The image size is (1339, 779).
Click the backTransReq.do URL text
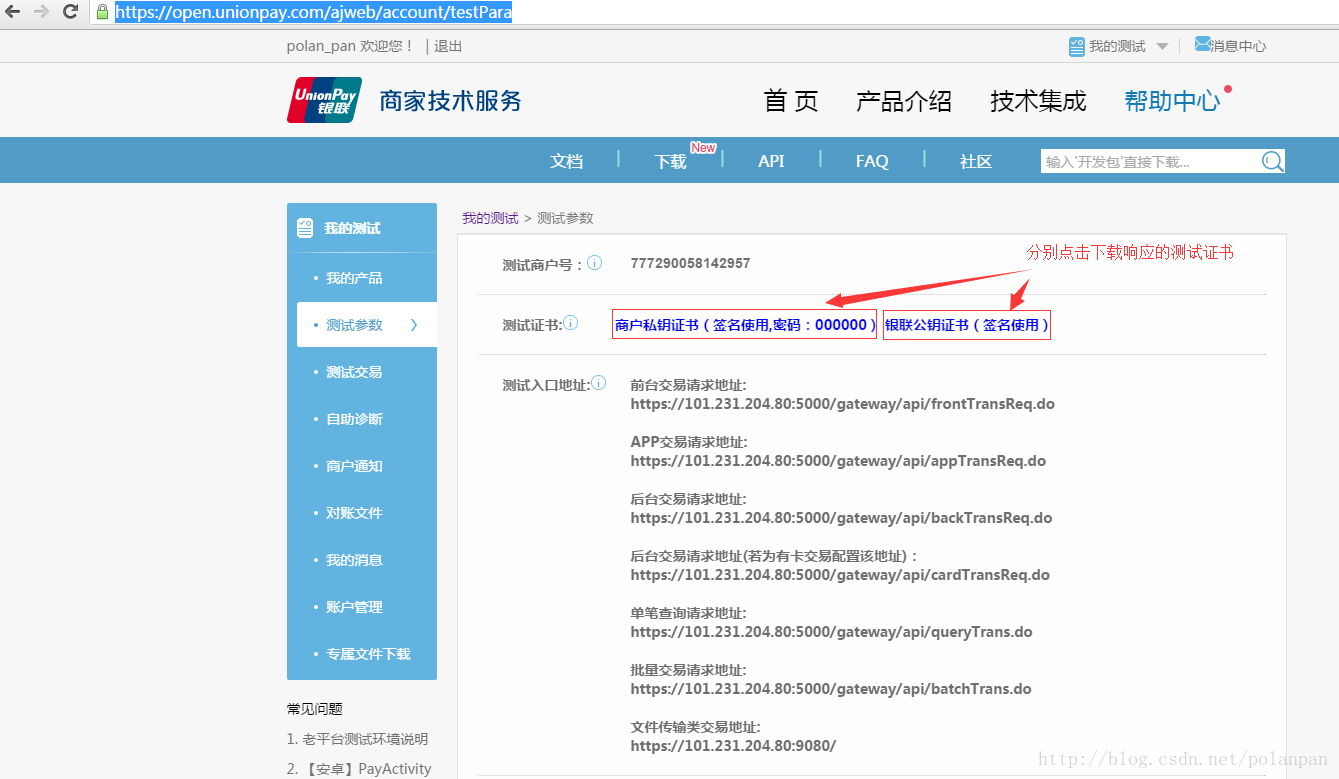(841, 518)
